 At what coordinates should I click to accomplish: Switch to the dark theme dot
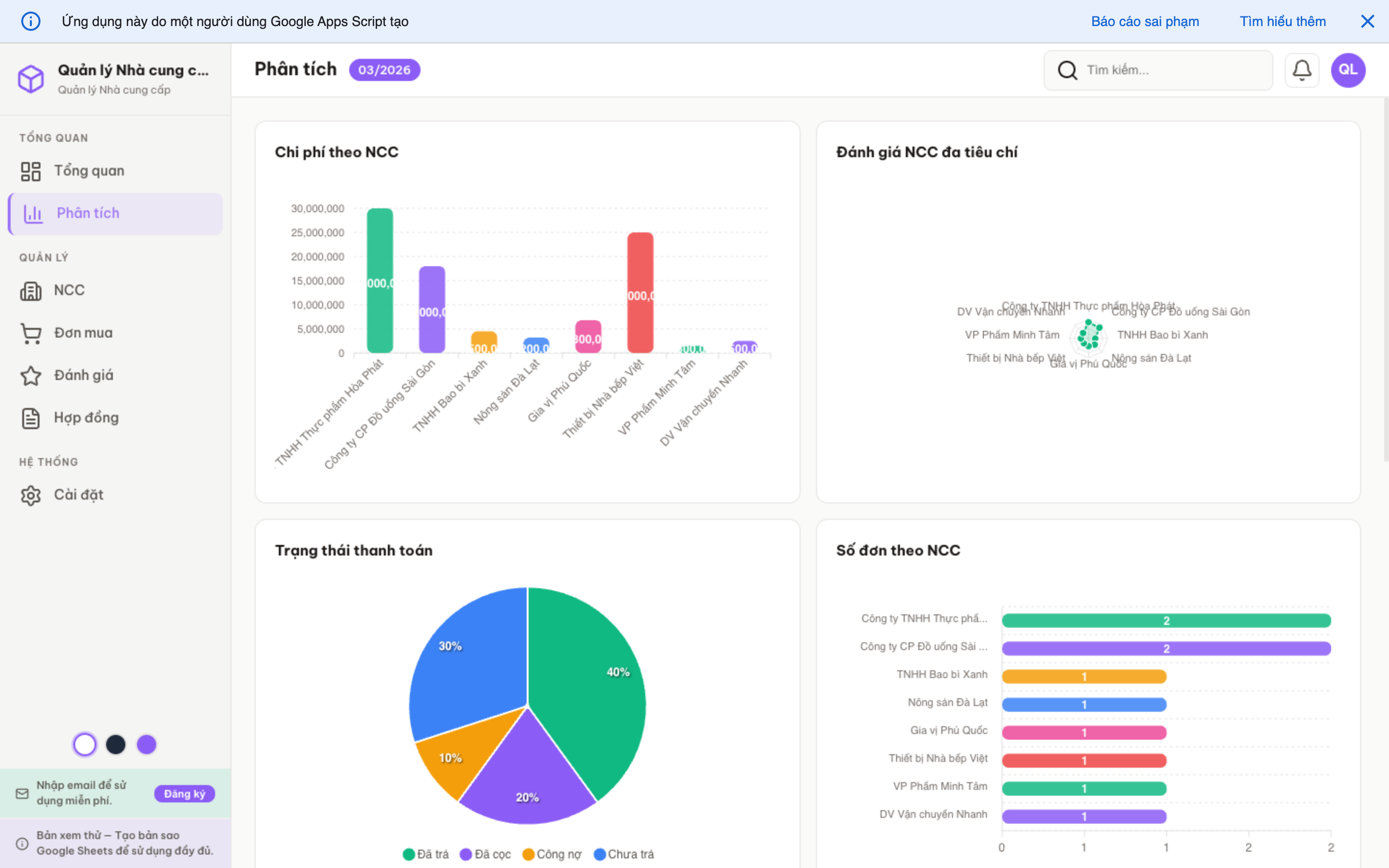click(116, 744)
